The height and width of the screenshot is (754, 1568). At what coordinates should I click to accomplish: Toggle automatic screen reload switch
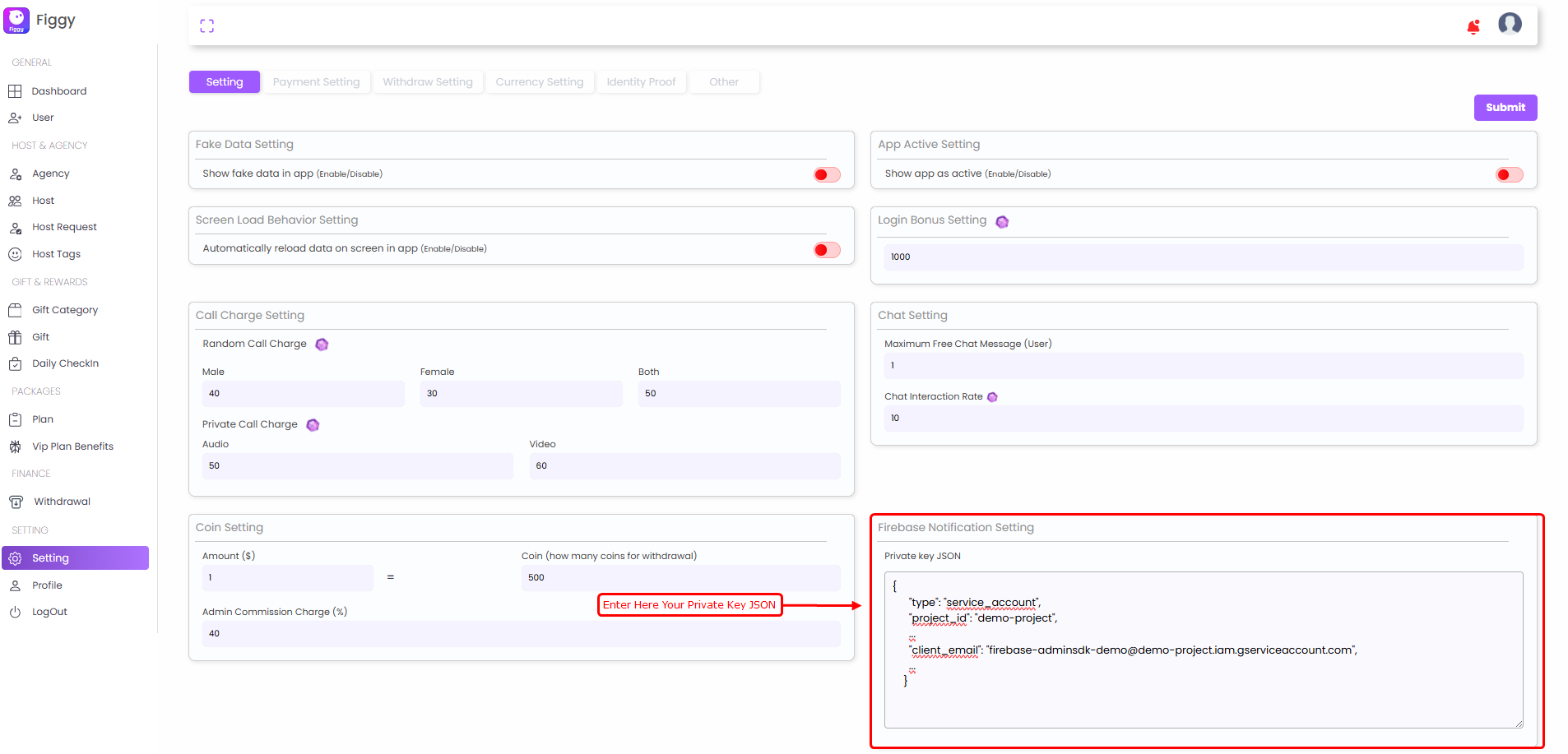827,250
